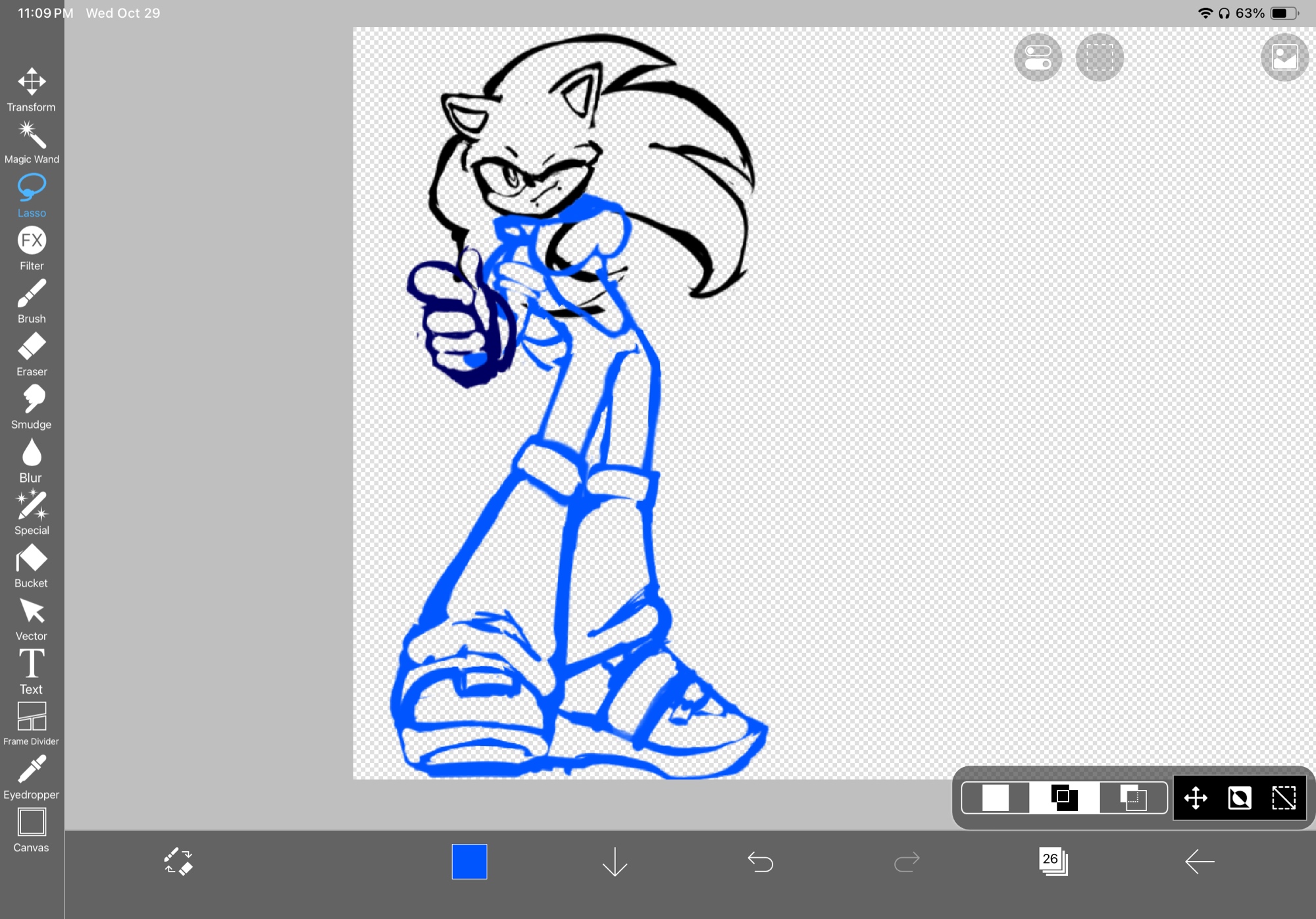Undo the last stroke
The width and height of the screenshot is (1316, 919).
[x=761, y=861]
